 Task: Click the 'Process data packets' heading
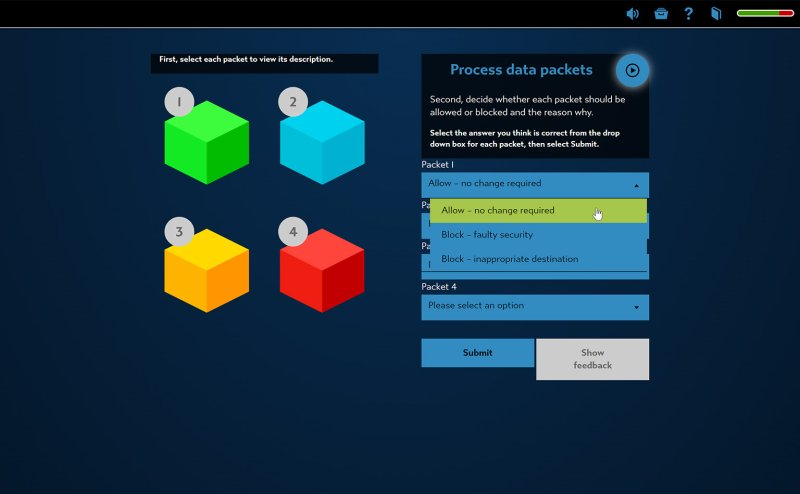(x=521, y=70)
